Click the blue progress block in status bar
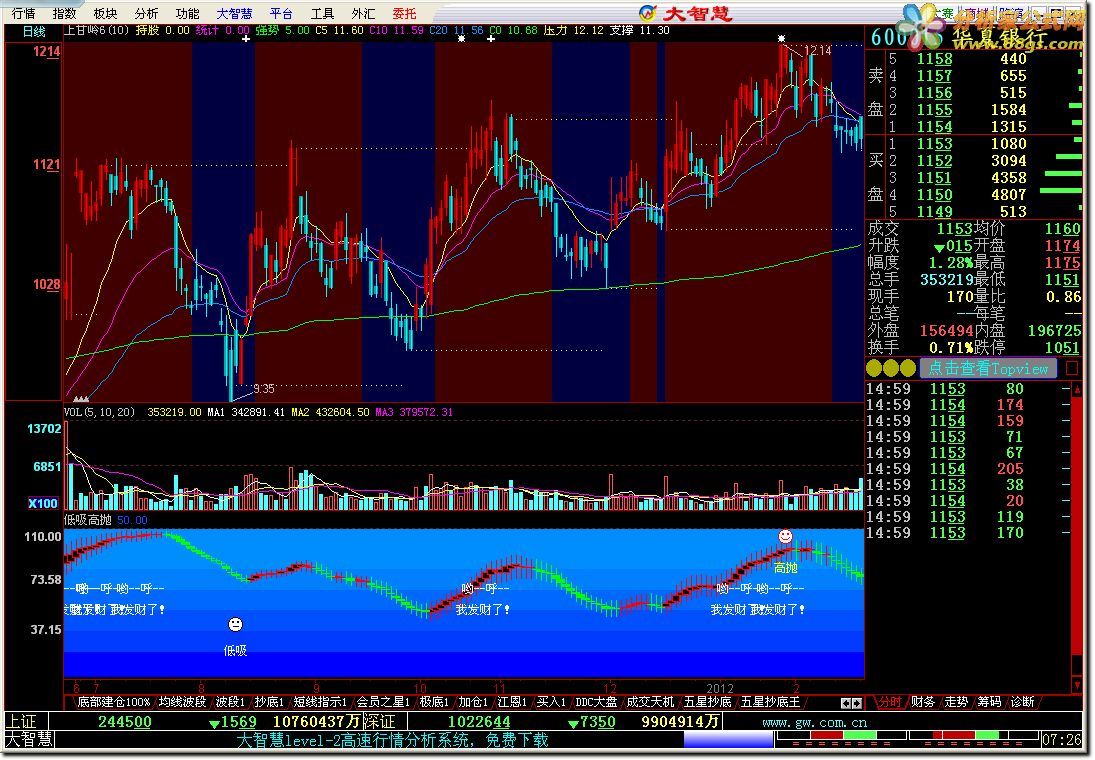 pyautogui.click(x=728, y=739)
